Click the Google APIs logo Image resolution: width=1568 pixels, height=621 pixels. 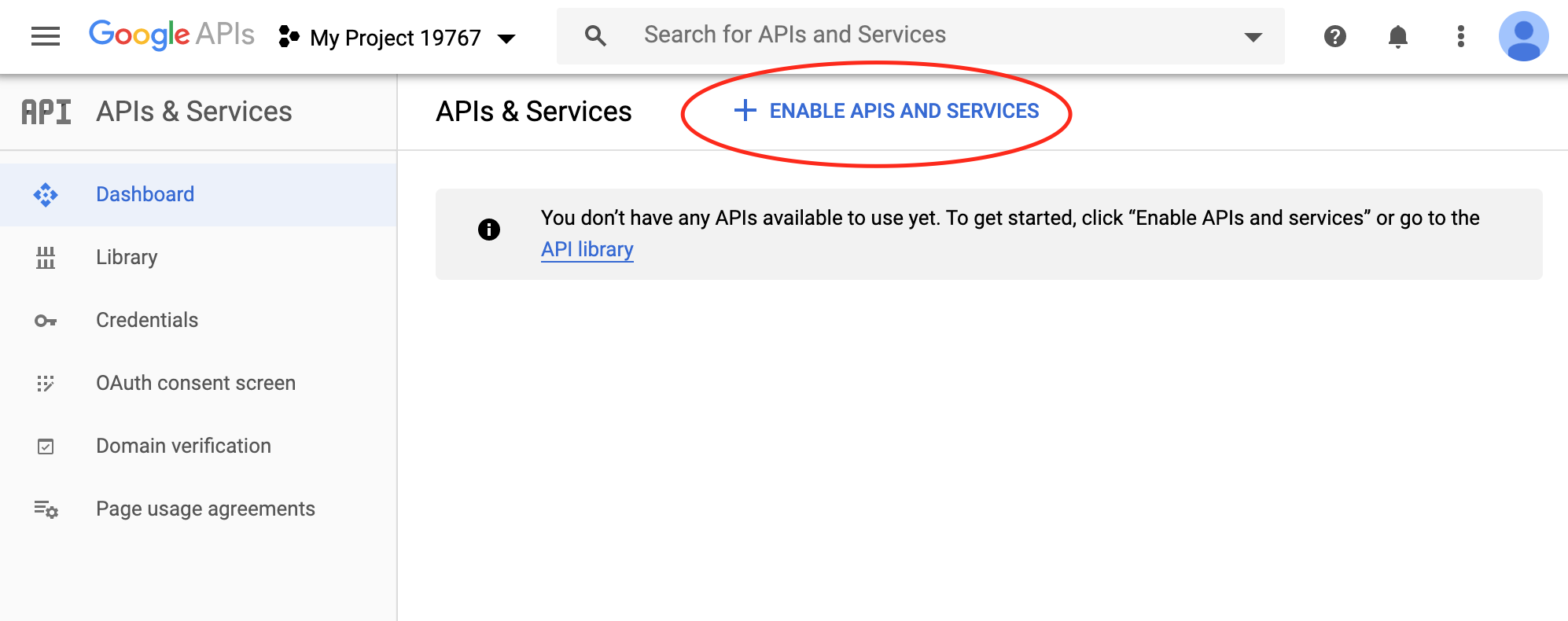tap(171, 35)
